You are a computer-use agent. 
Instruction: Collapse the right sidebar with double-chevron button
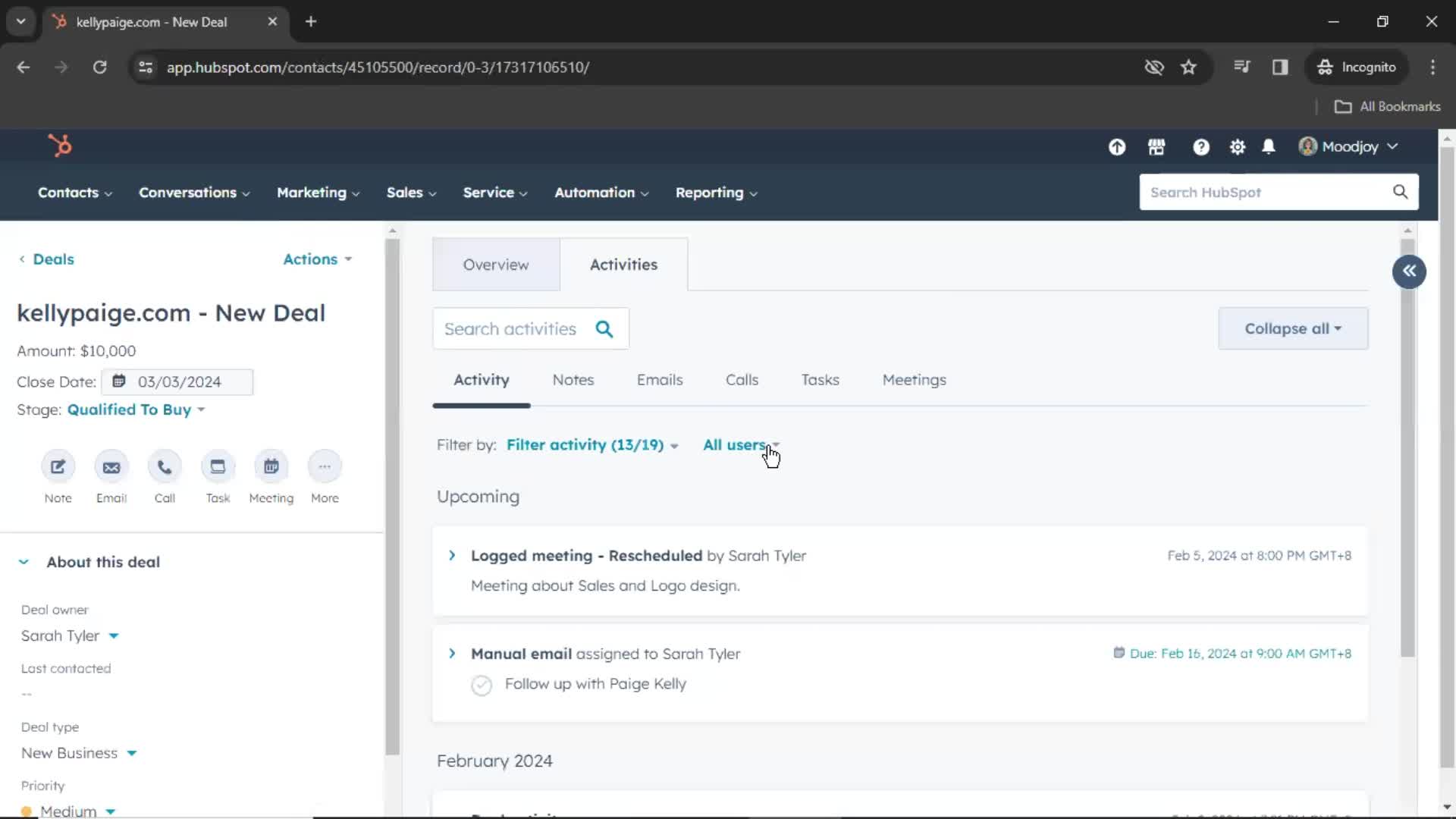[1409, 271]
